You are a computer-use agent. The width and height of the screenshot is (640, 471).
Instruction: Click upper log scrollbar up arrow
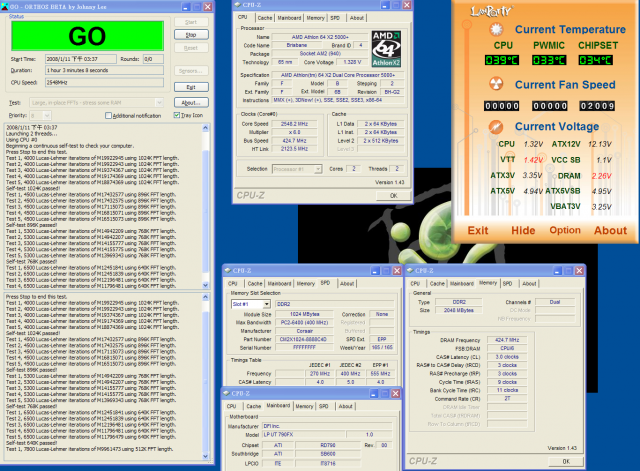point(205,128)
